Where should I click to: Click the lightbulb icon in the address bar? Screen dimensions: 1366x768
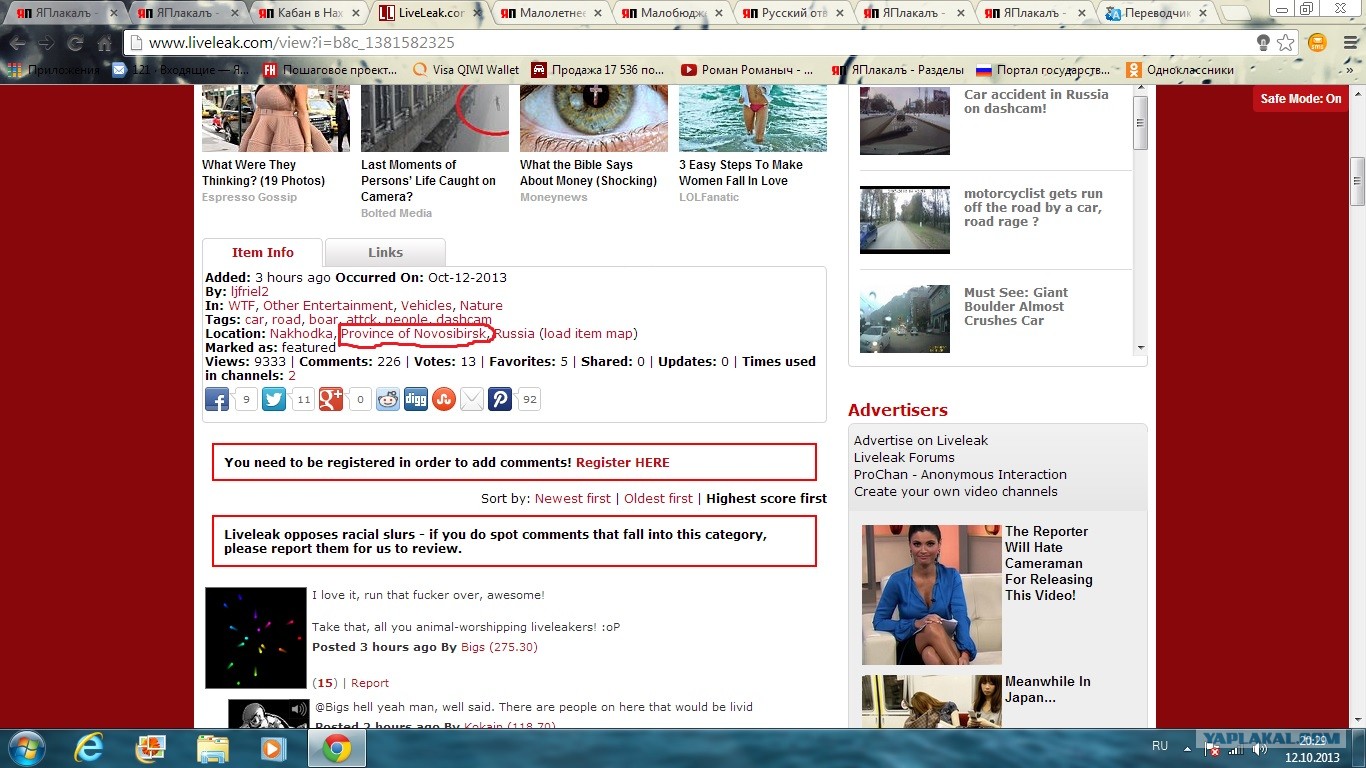1263,43
